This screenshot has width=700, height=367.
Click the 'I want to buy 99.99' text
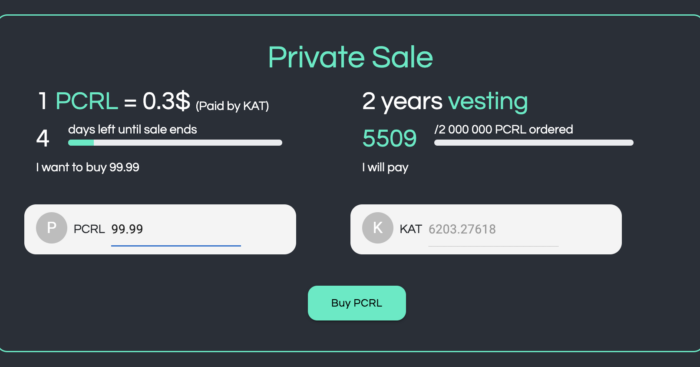[88, 167]
